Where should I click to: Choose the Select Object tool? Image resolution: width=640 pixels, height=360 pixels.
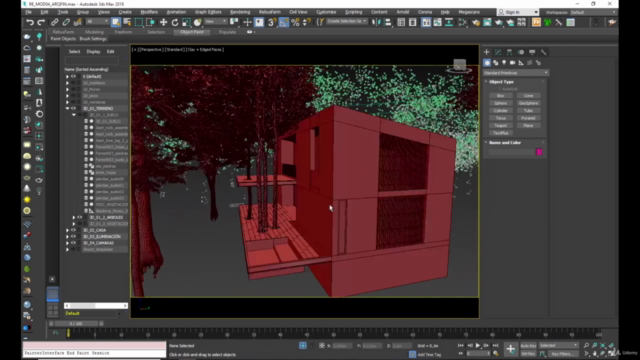click(x=116, y=22)
